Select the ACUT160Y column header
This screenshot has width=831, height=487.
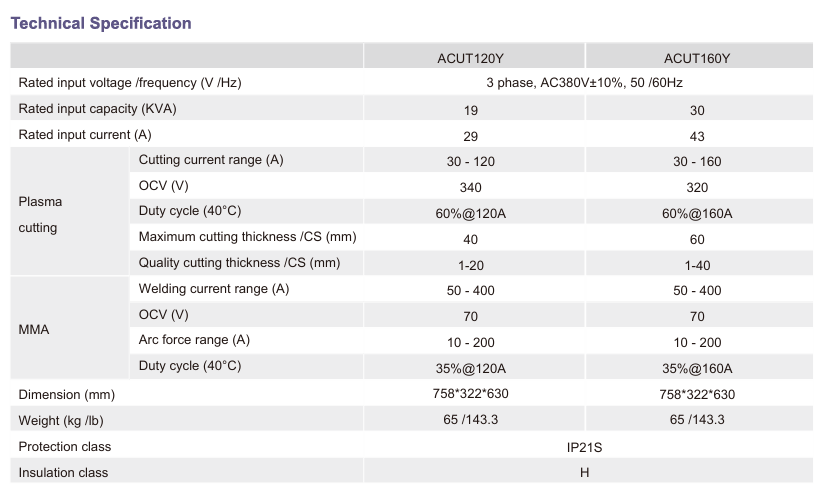697,57
